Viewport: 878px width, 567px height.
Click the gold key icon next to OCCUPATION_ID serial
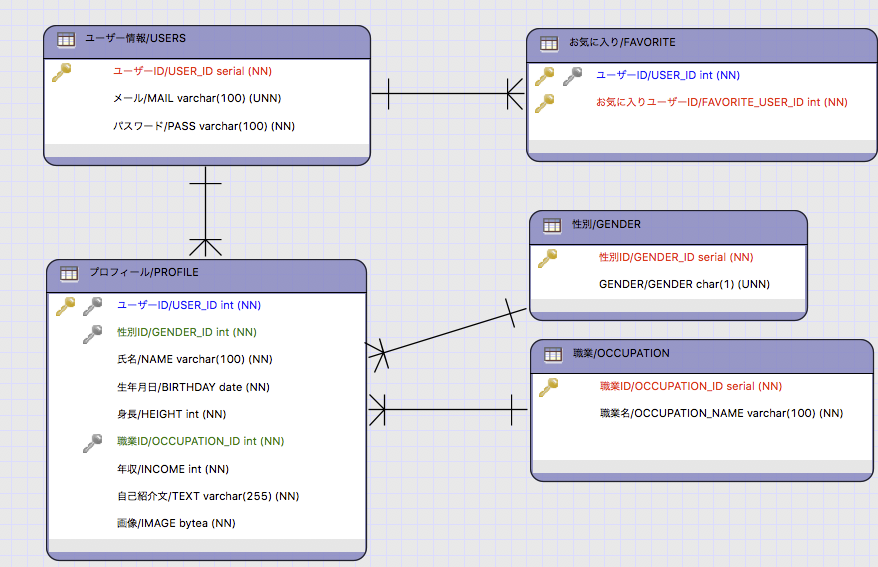click(548, 386)
